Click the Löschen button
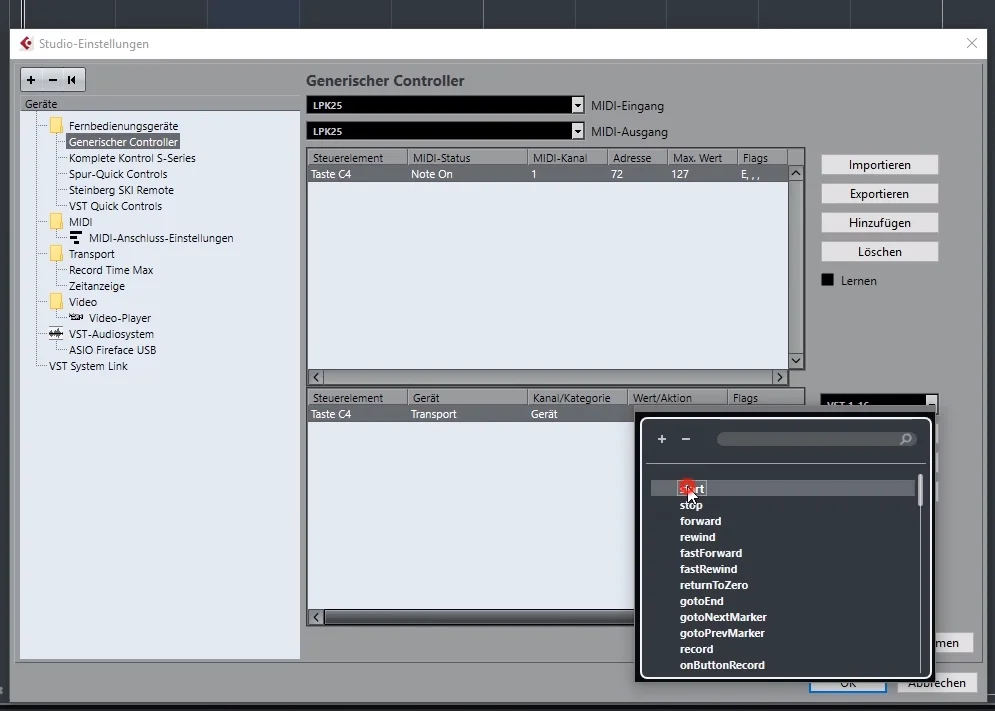 [x=880, y=252]
